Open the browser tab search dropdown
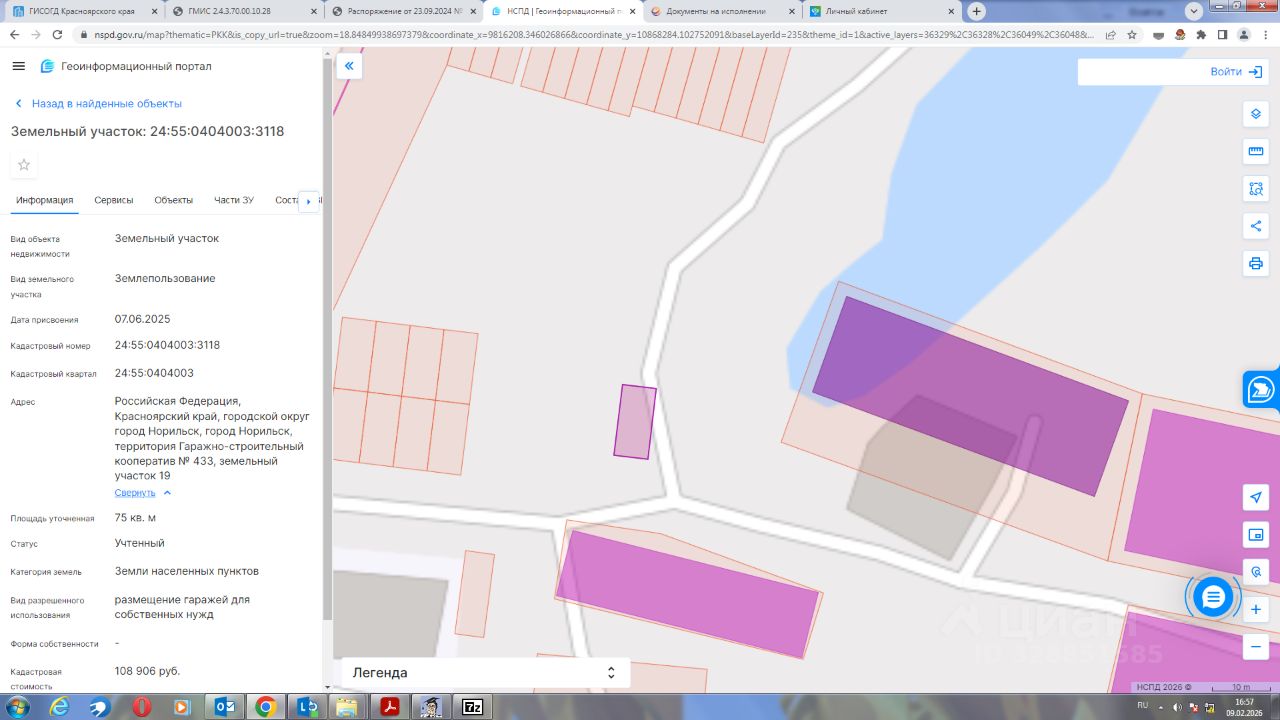Viewport: 1280px width, 720px height. [1193, 11]
